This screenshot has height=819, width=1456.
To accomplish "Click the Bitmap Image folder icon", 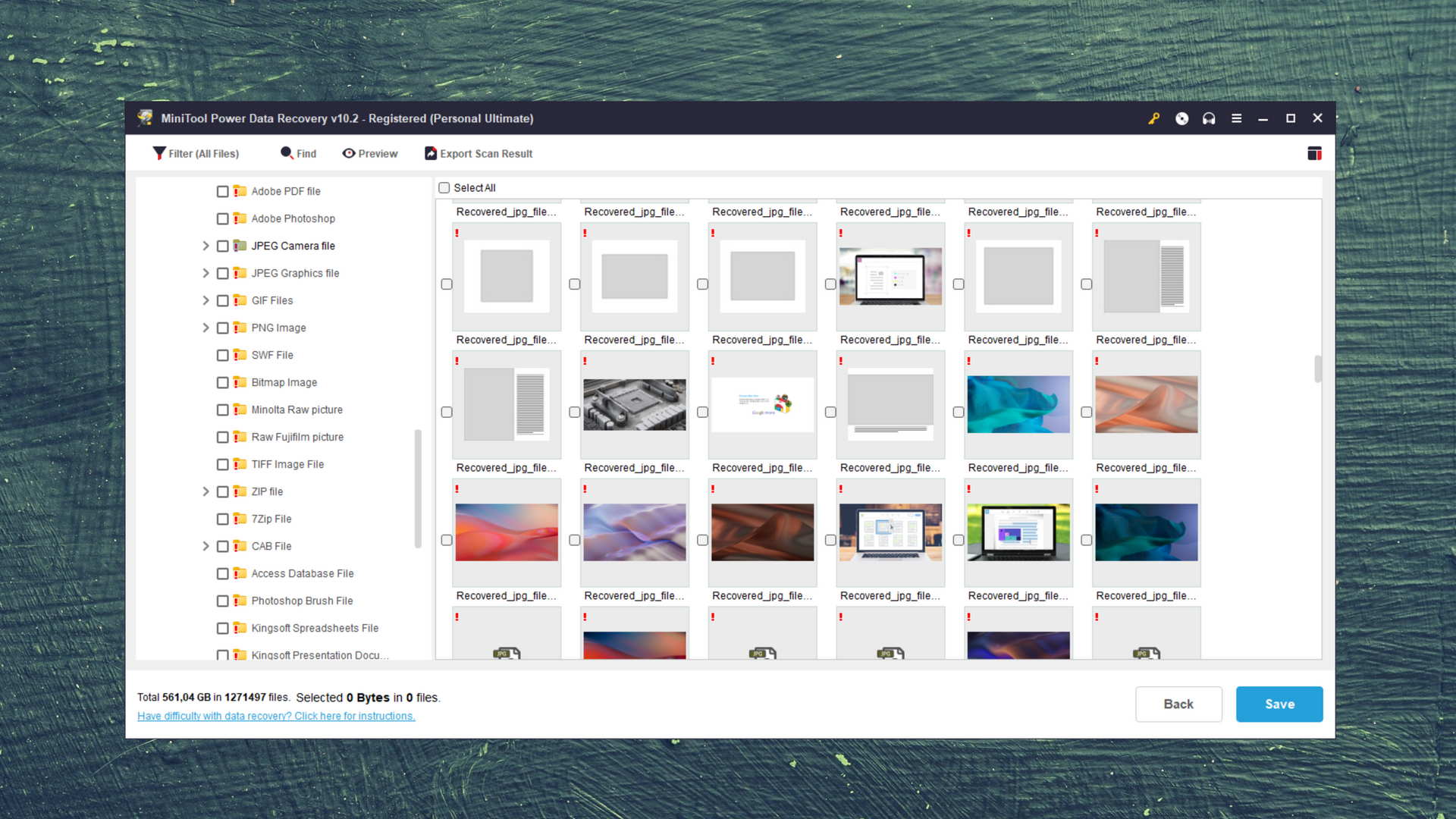I will (x=240, y=382).
